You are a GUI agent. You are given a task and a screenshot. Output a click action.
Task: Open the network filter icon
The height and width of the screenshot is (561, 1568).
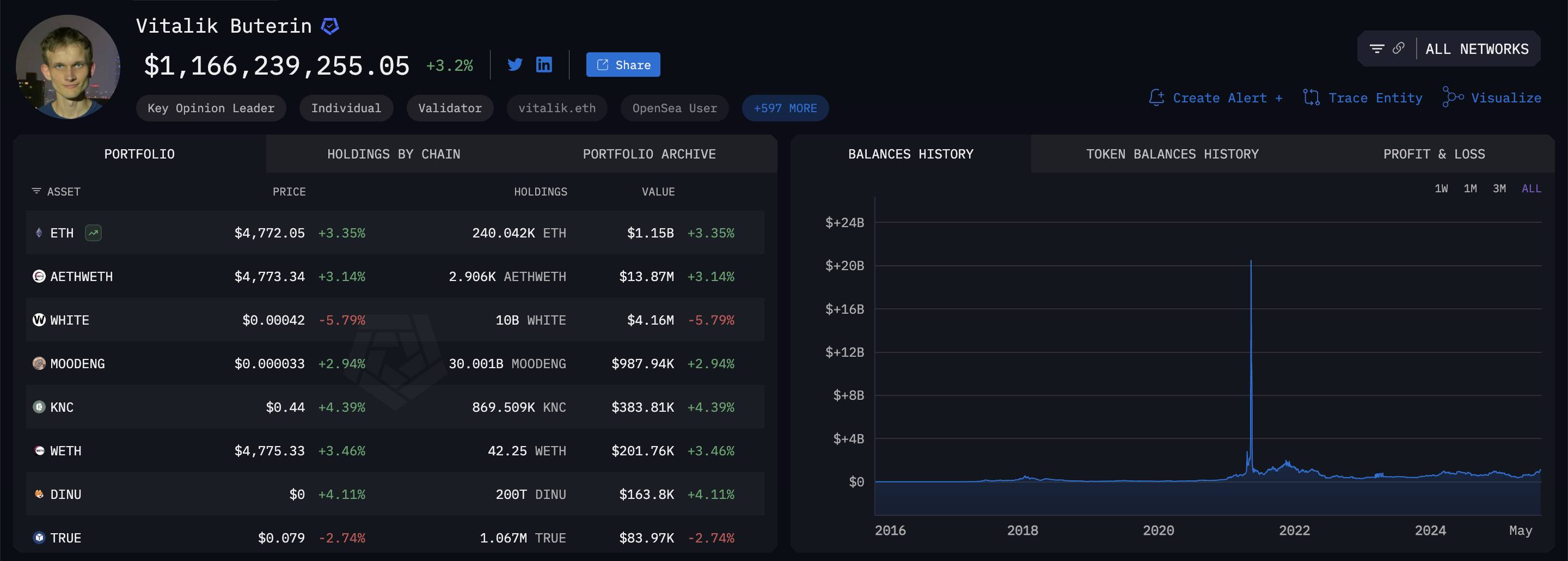point(1377,48)
